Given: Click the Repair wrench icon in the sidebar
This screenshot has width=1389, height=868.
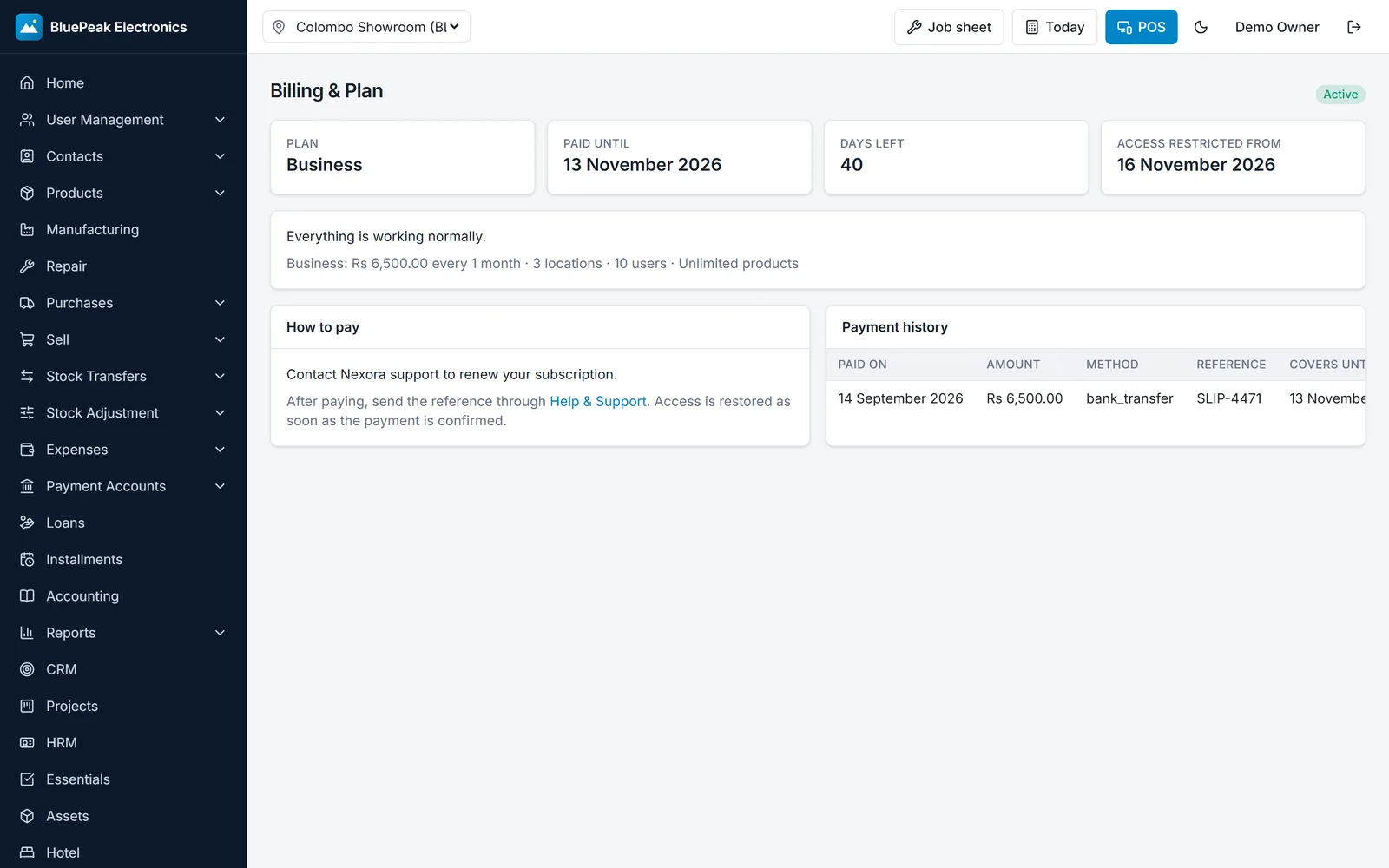Looking at the screenshot, I should tap(27, 266).
